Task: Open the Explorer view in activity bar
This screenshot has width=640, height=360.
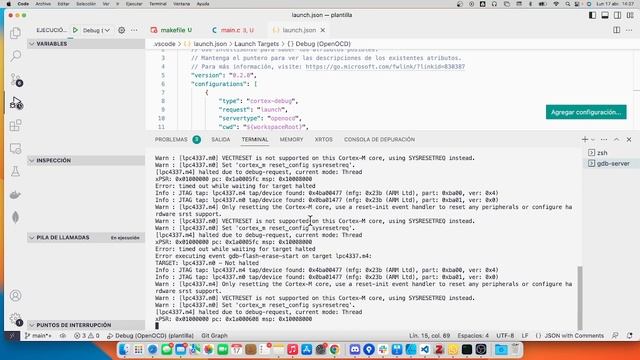Action: [16, 33]
